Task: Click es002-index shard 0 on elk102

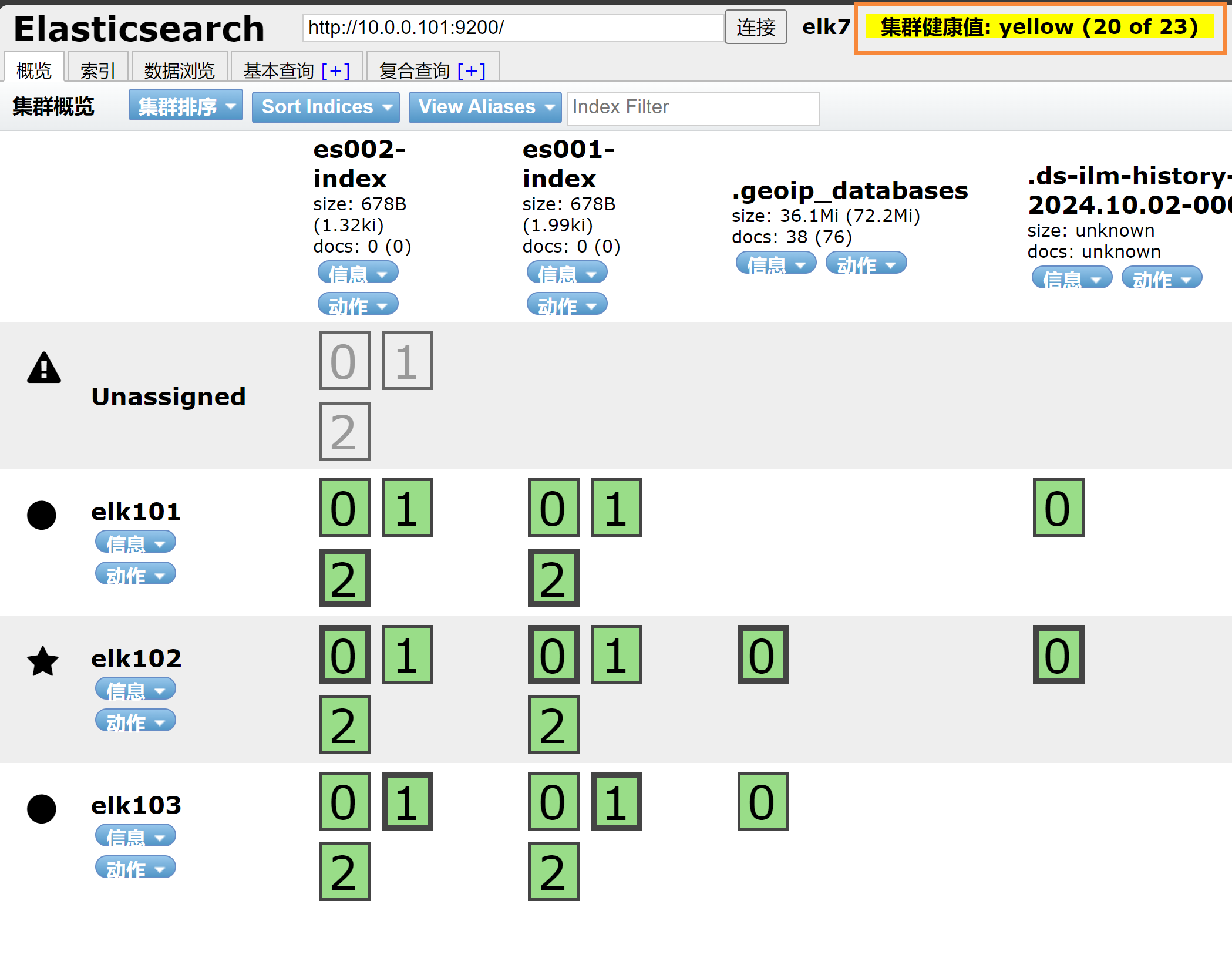Action: pos(344,654)
